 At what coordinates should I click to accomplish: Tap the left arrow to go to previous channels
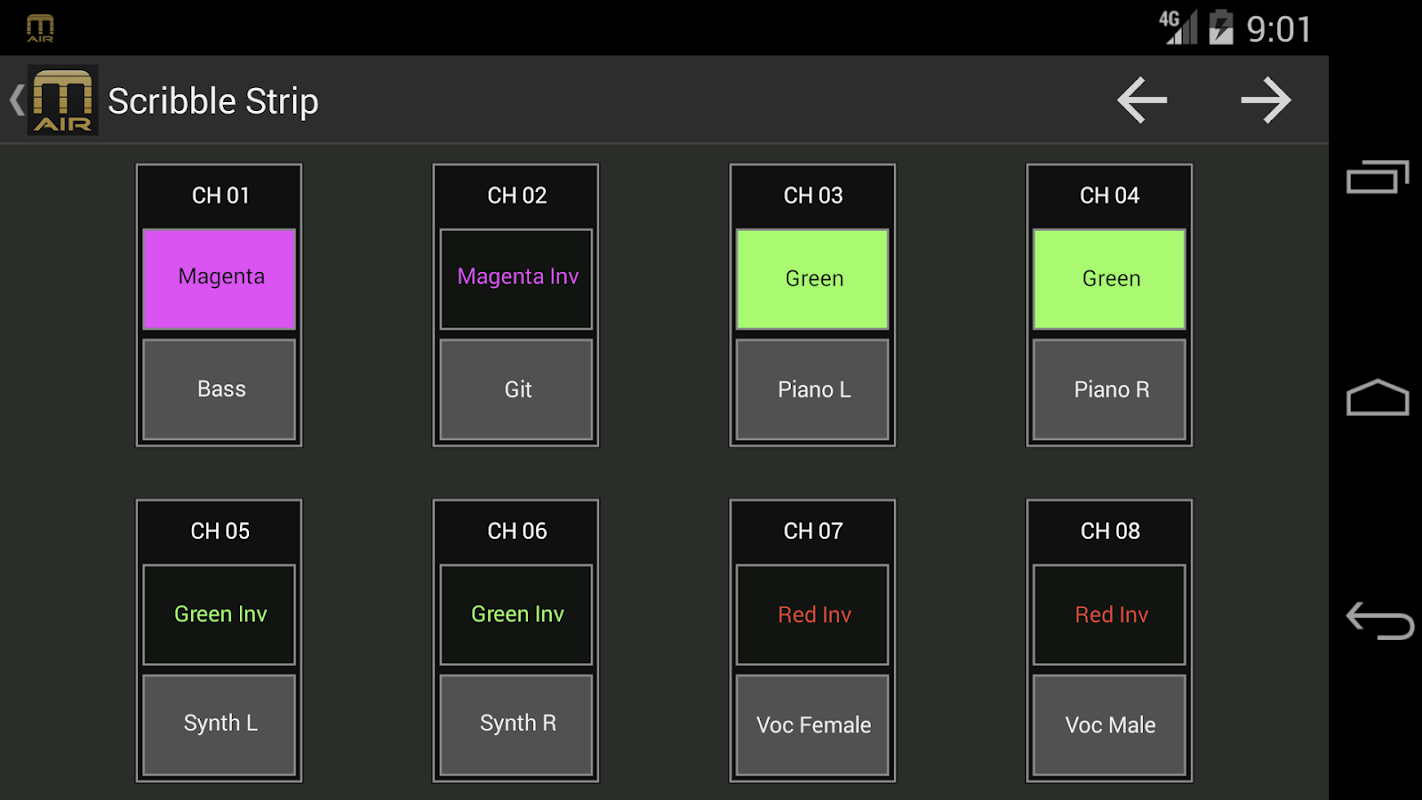click(x=1142, y=100)
